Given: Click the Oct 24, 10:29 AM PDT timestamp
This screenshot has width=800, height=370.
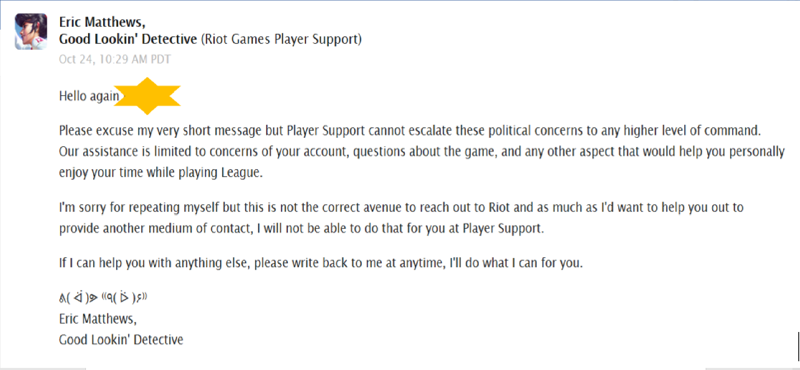Looking at the screenshot, I should tap(115, 59).
